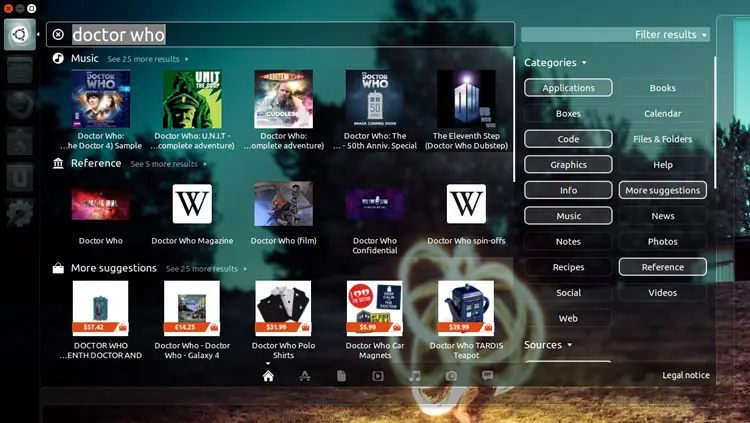Enable the Photos category filter
The width and height of the screenshot is (750, 423).
pos(662,241)
